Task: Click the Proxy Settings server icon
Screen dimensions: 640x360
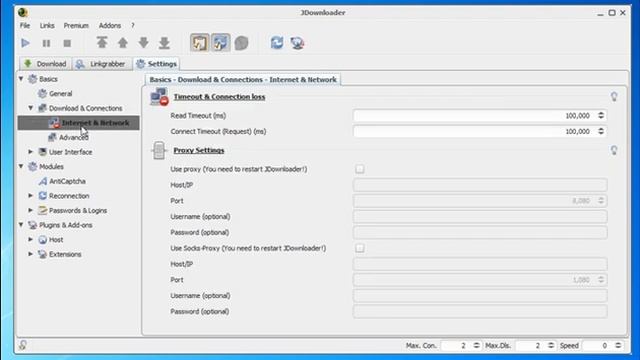Action: [x=159, y=150]
